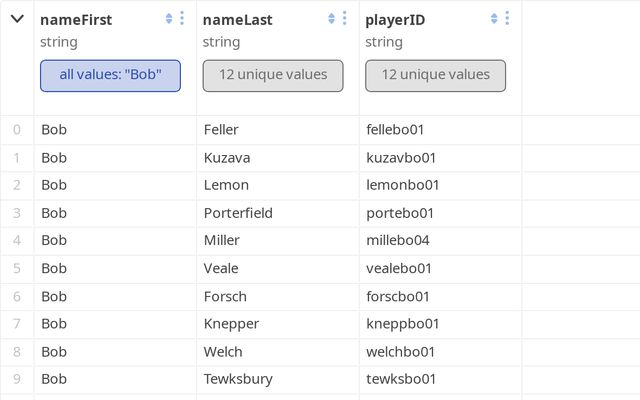The height and width of the screenshot is (400, 640).
Task: Open the playerID column three-dot menu
Action: 507,19
